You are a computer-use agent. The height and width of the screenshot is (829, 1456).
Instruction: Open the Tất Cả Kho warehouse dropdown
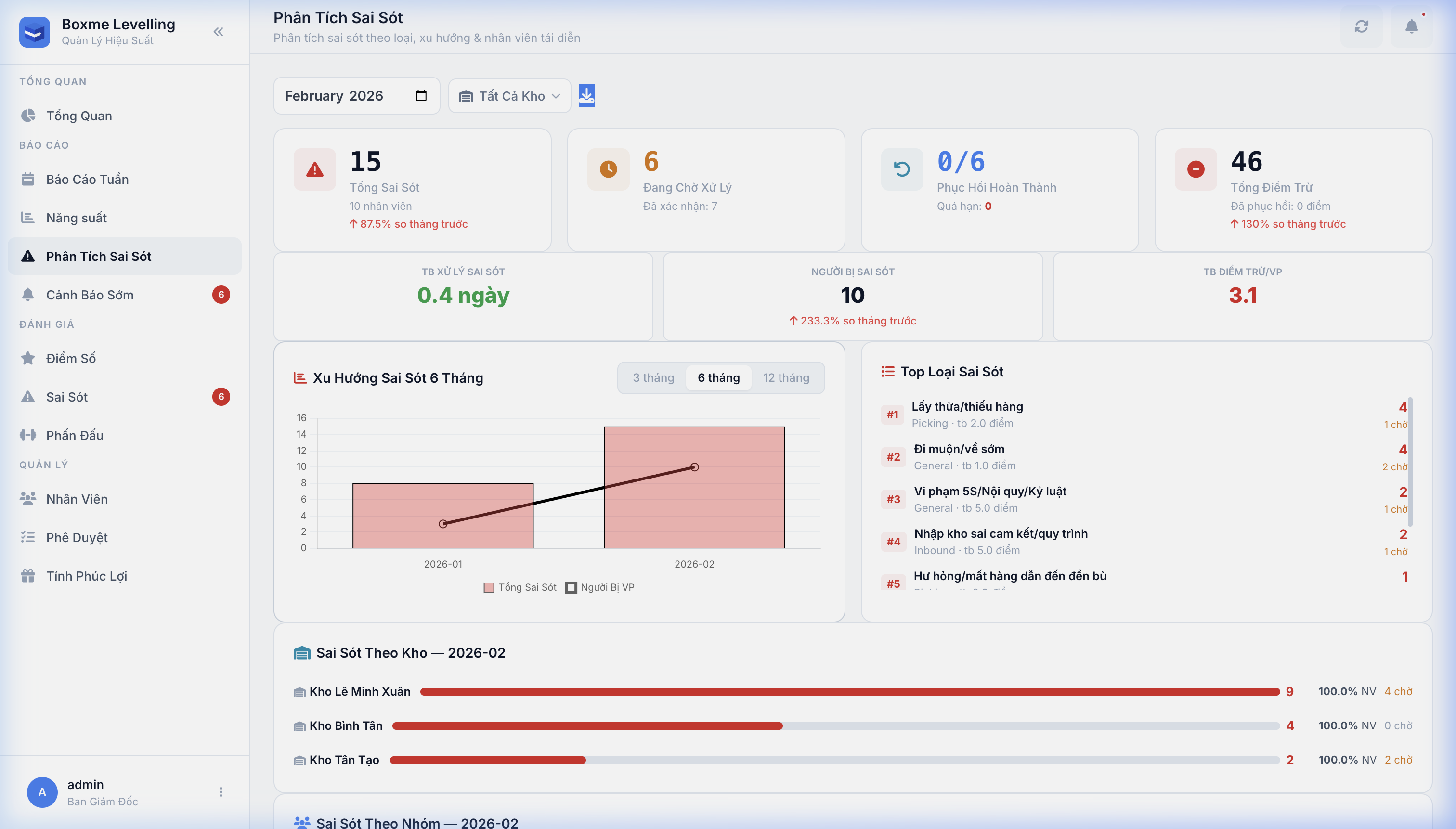coord(509,96)
